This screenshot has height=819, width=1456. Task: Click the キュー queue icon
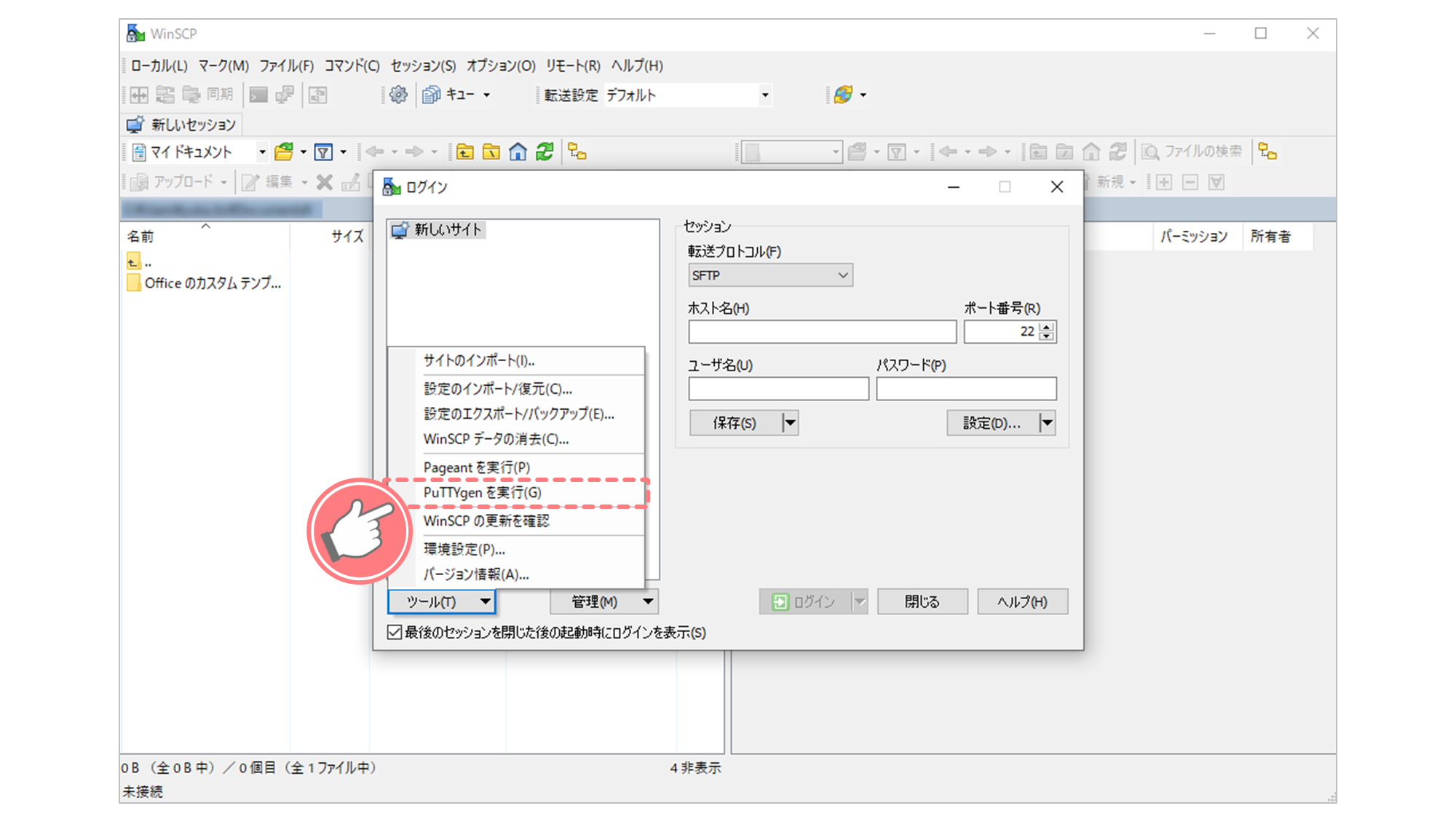432,95
